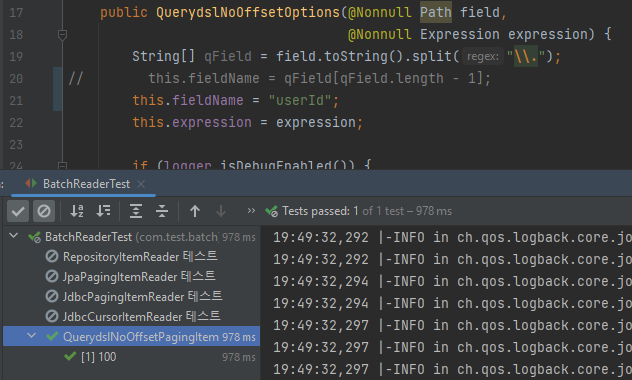This screenshot has height=380, width=632.
Task: Click BatchReaderTest tab run icon
Action: click(x=31, y=184)
